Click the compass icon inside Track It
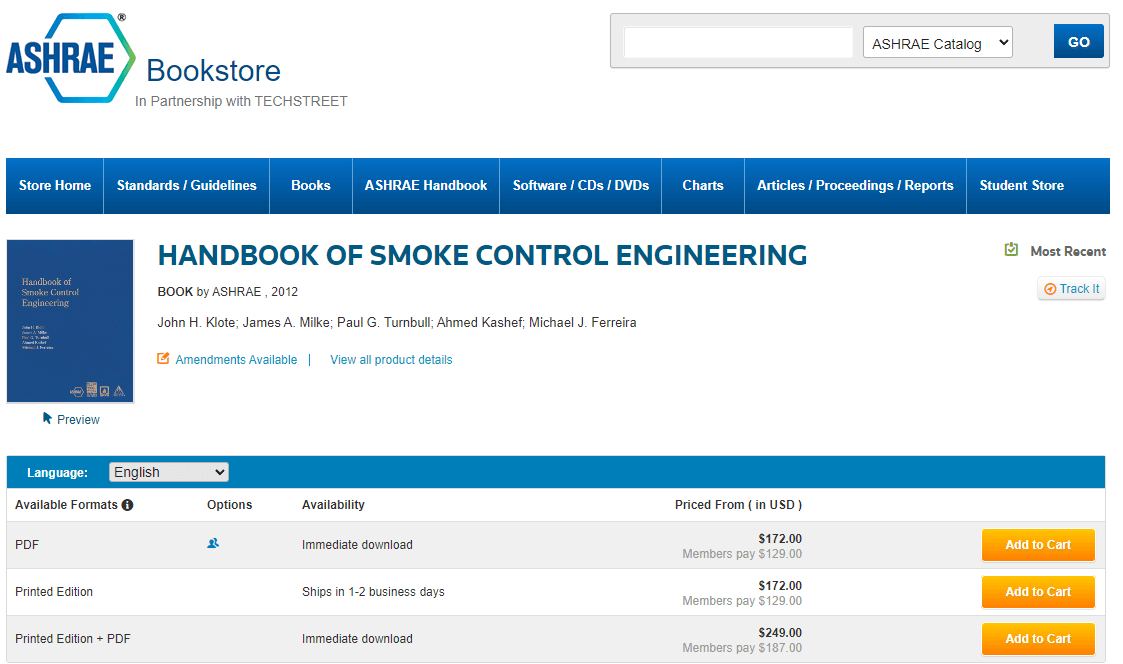 click(1052, 288)
